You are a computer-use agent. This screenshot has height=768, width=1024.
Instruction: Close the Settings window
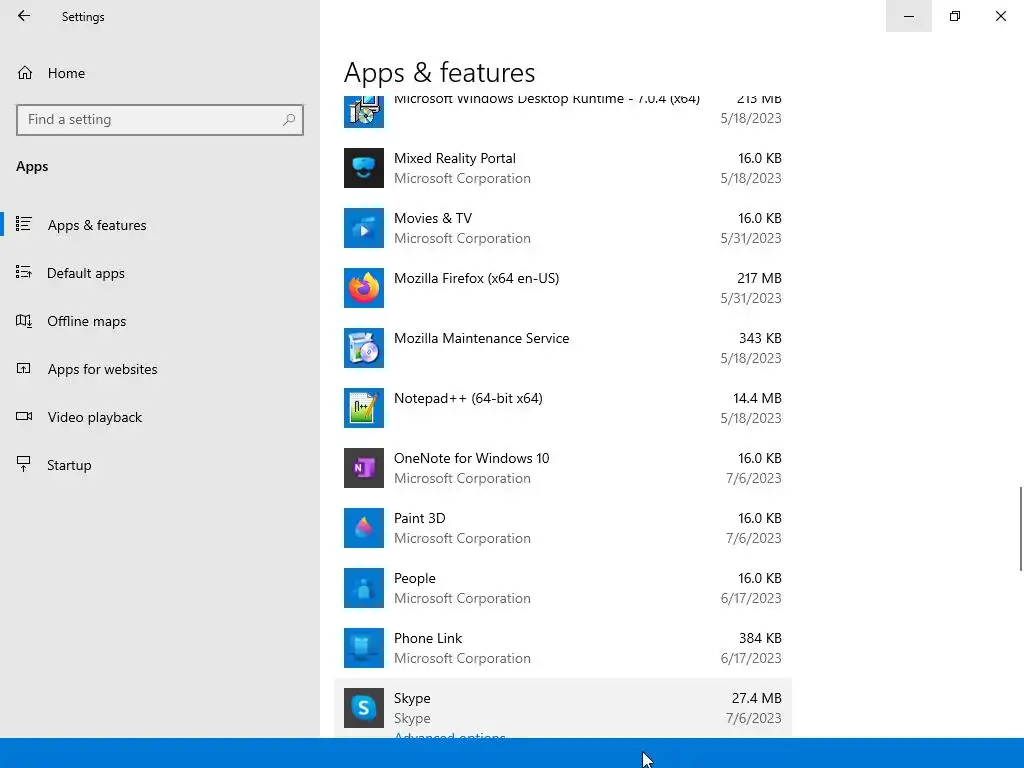point(1000,16)
